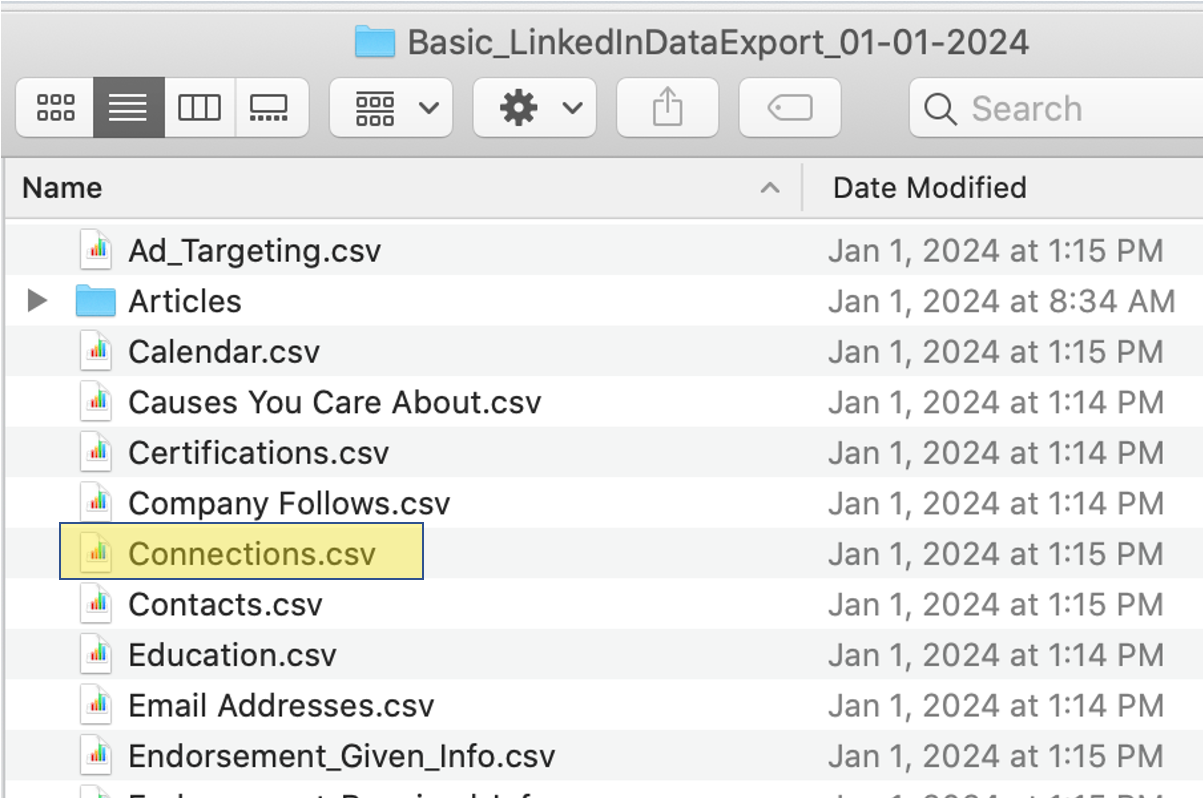Expand the Articles folder disclosure triangle
The height and width of the screenshot is (800, 1204).
click(37, 300)
